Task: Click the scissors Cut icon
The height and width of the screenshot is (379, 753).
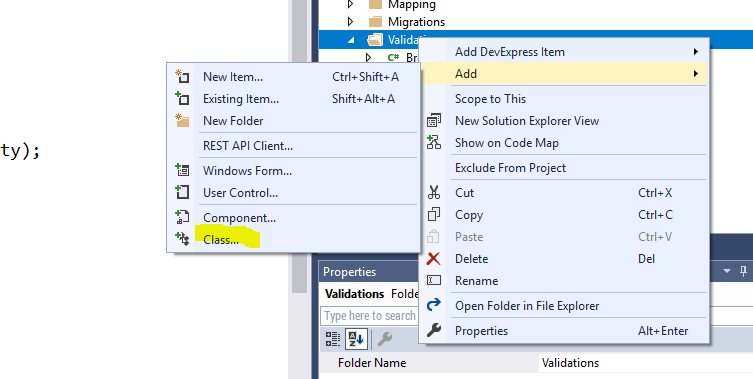Action: coord(434,193)
